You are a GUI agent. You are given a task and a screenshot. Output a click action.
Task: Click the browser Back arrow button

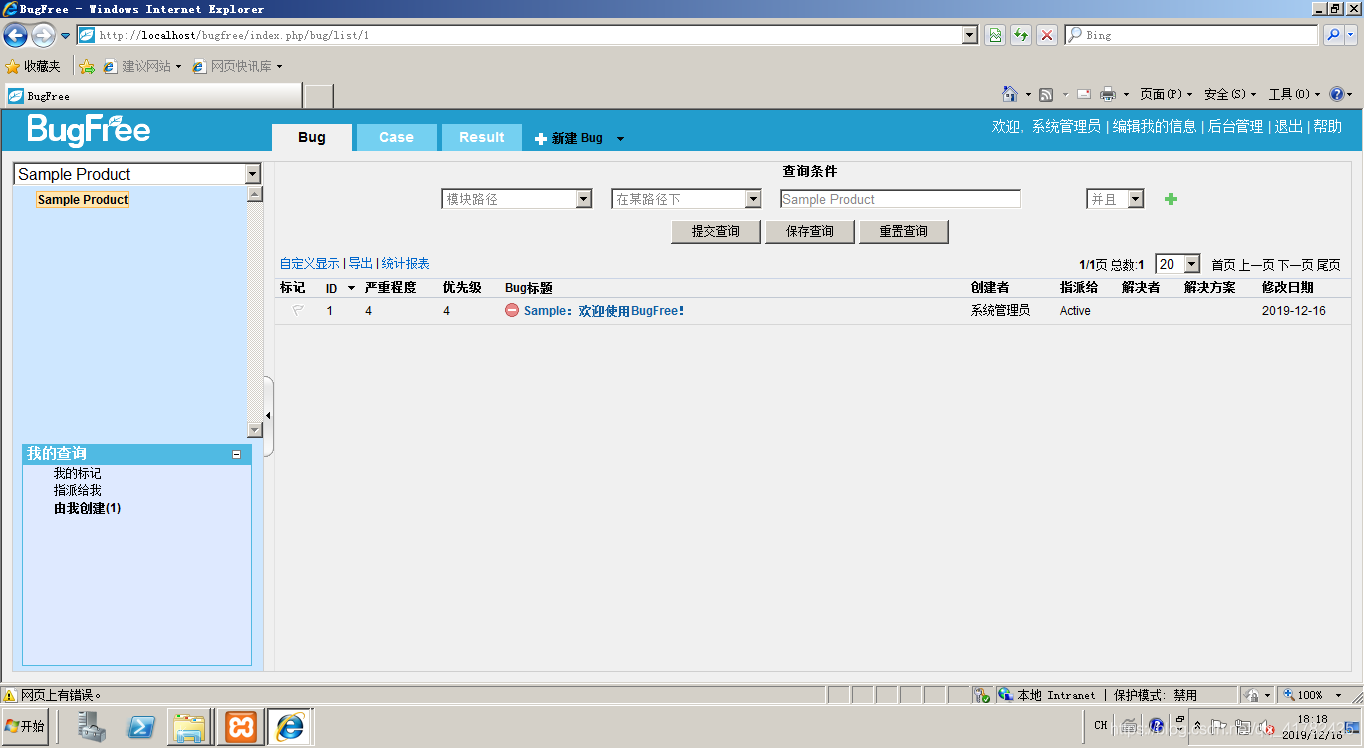click(15, 35)
